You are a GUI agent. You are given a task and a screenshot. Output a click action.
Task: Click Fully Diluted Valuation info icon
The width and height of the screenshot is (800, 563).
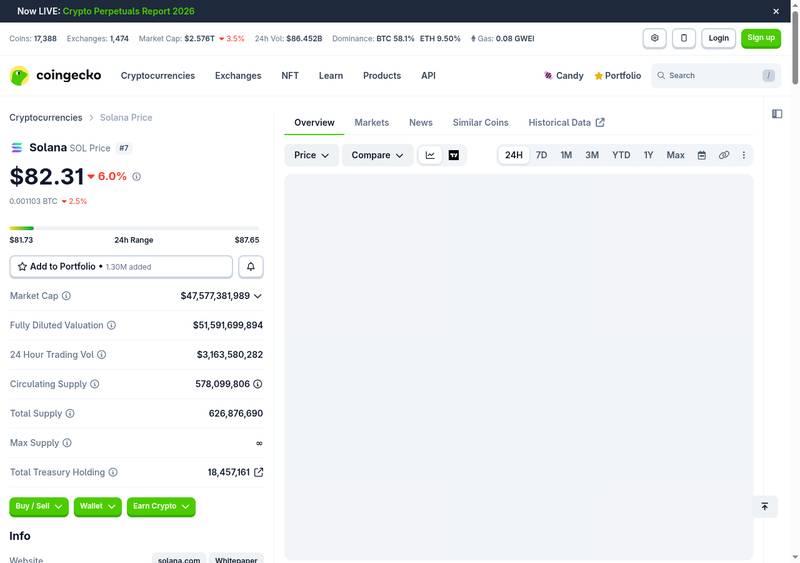tap(111, 325)
